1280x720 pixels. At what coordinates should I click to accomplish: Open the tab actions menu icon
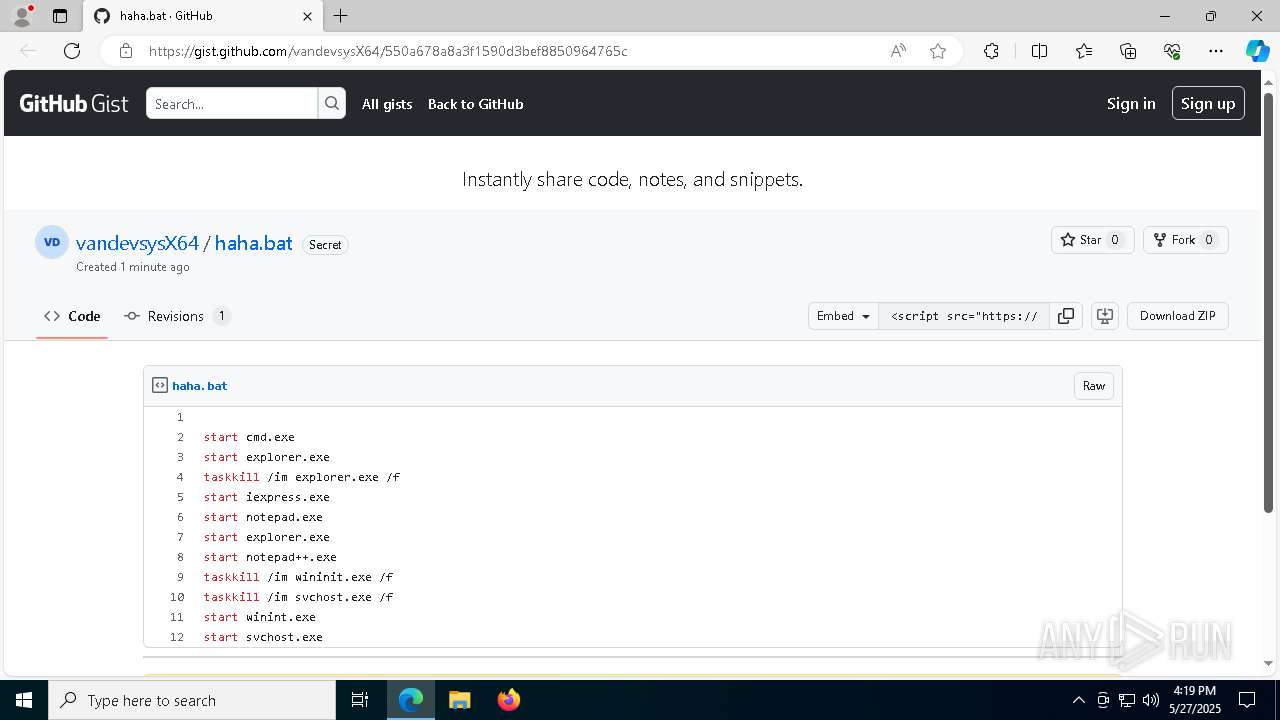tap(60, 16)
